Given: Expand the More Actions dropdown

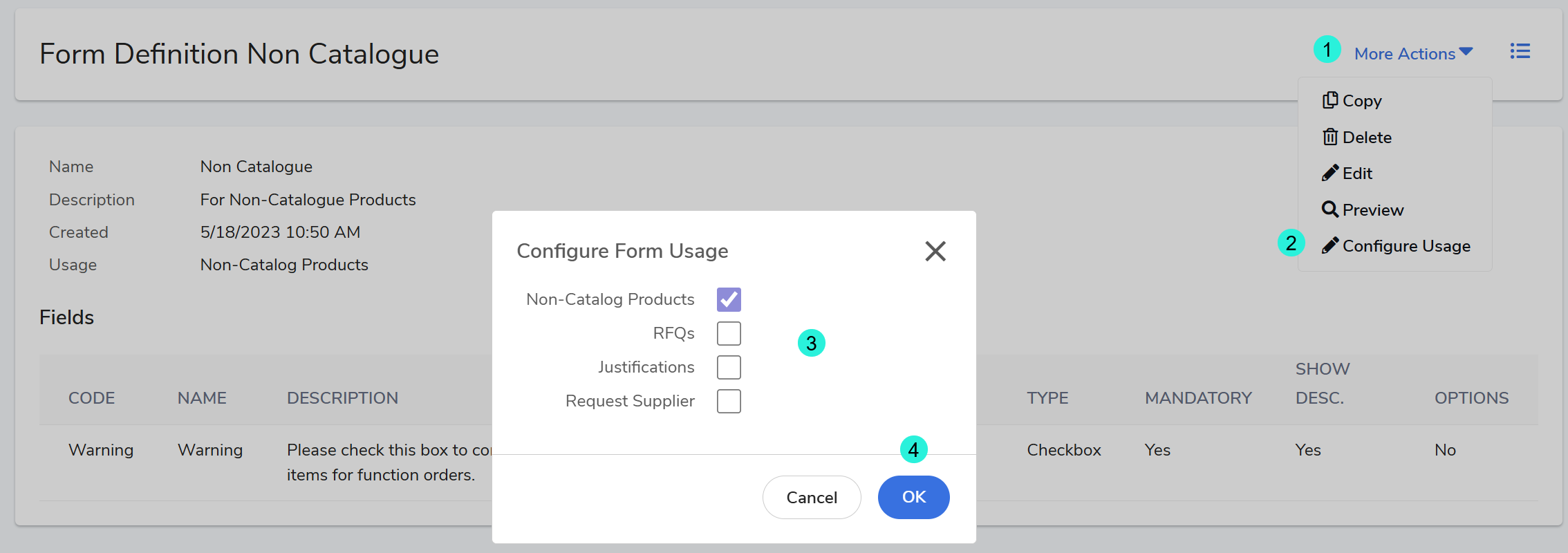Looking at the screenshot, I should point(1405,53).
